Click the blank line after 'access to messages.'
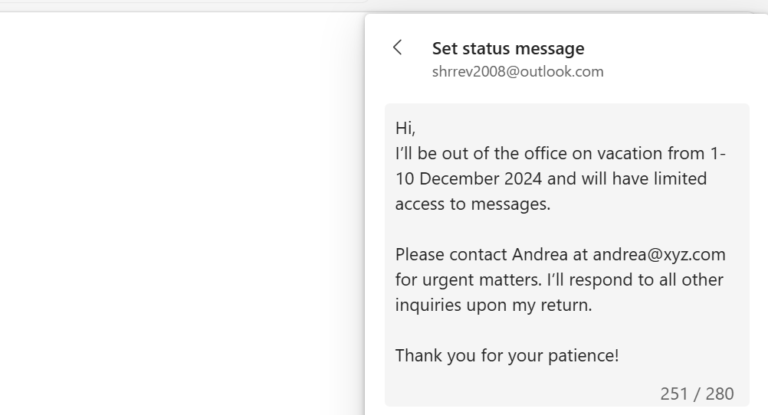This screenshot has height=415, width=768. tap(560, 229)
